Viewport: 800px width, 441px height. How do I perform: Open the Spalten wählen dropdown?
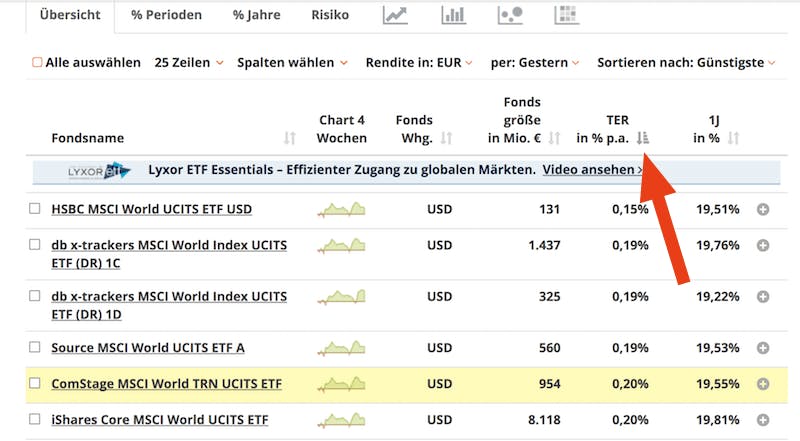[x=292, y=63]
